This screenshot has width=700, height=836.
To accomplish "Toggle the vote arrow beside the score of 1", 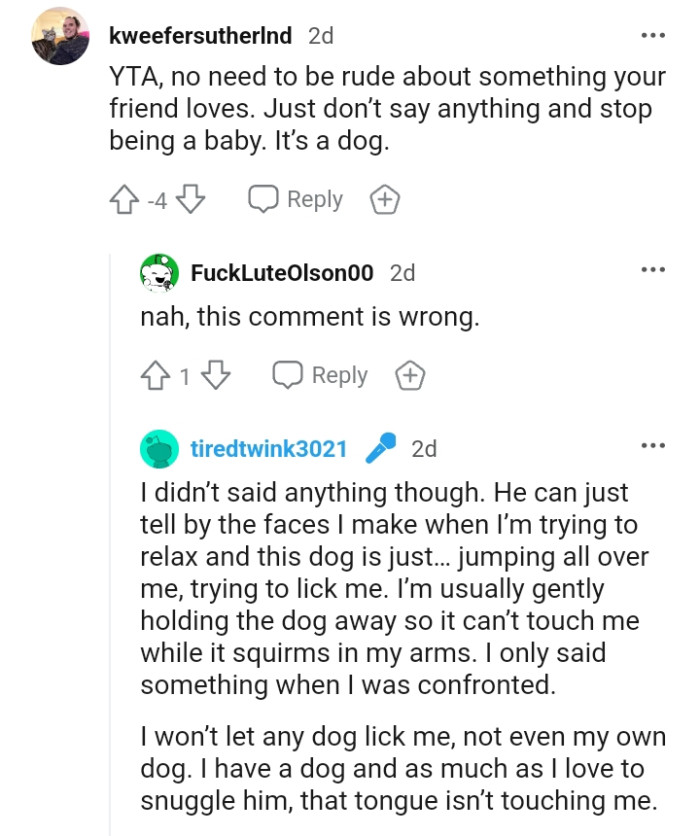I will point(153,375).
